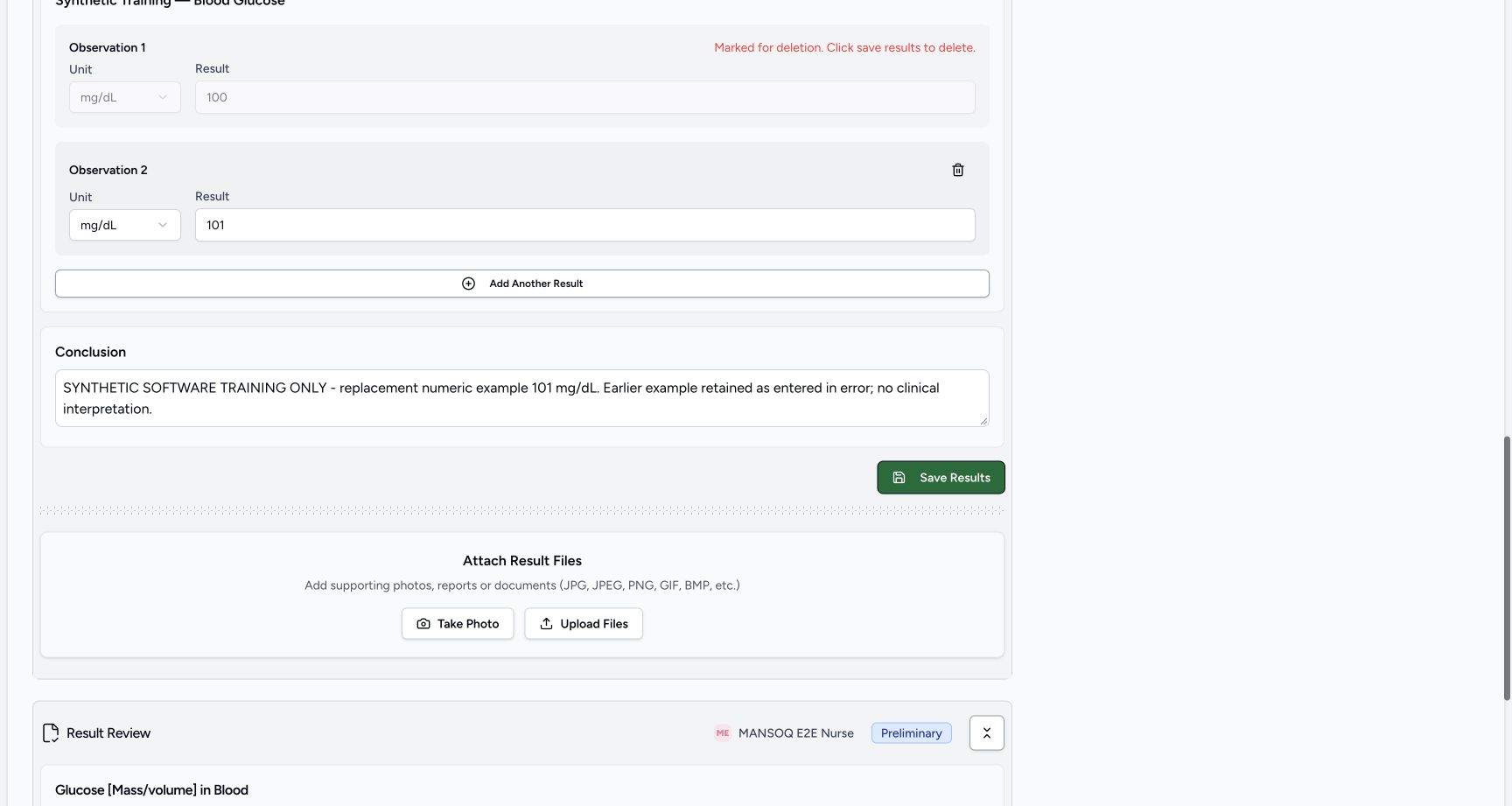Click the ME avatar next to MANSOQ E2E Nurse
Image resolution: width=1512 pixels, height=806 pixels.
coord(723,733)
